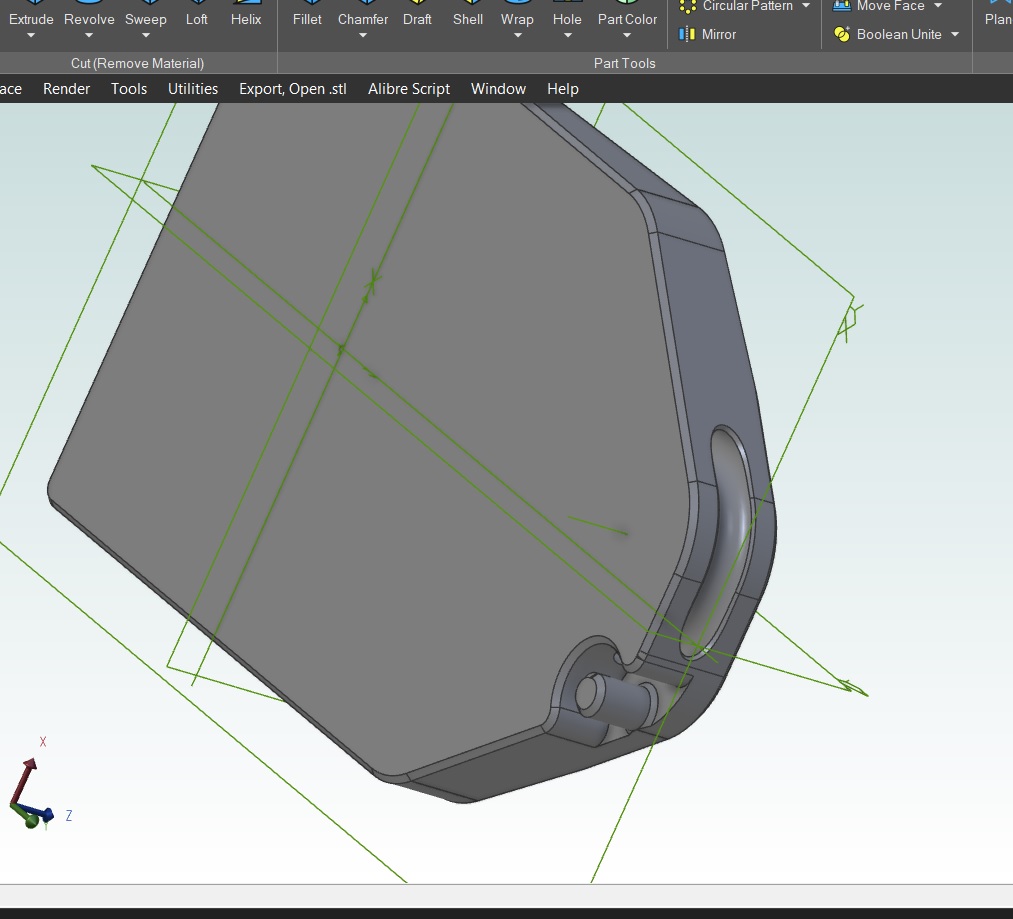Pick the Draft tool

417,19
